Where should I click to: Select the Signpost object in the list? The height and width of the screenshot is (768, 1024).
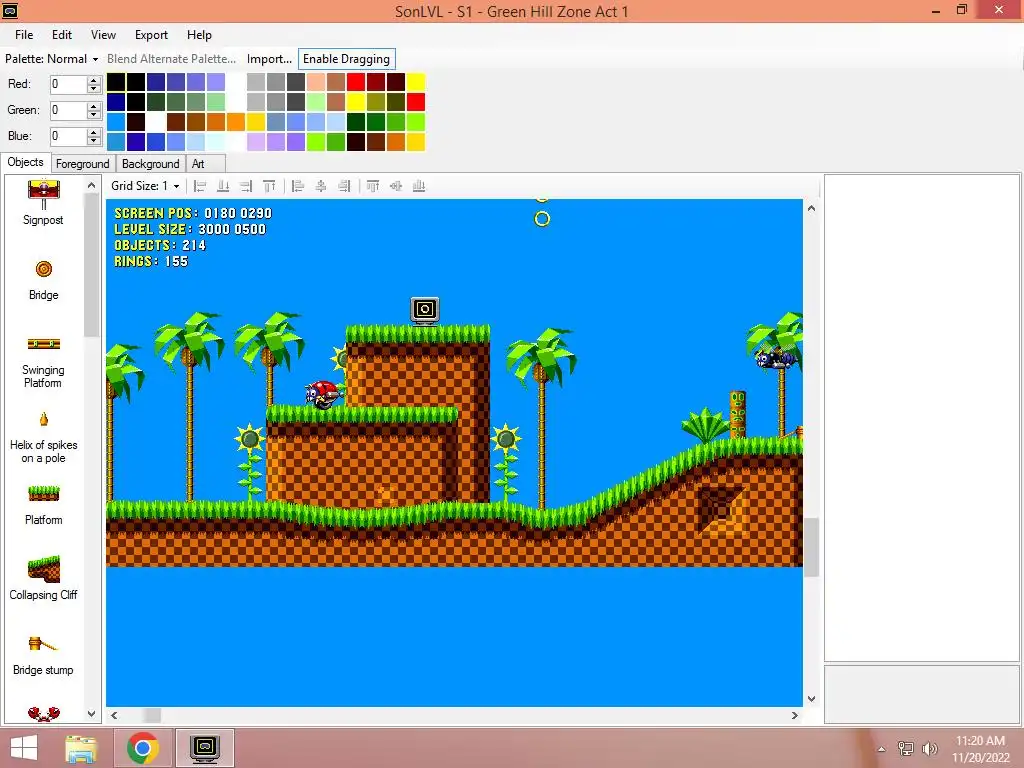coord(43,203)
